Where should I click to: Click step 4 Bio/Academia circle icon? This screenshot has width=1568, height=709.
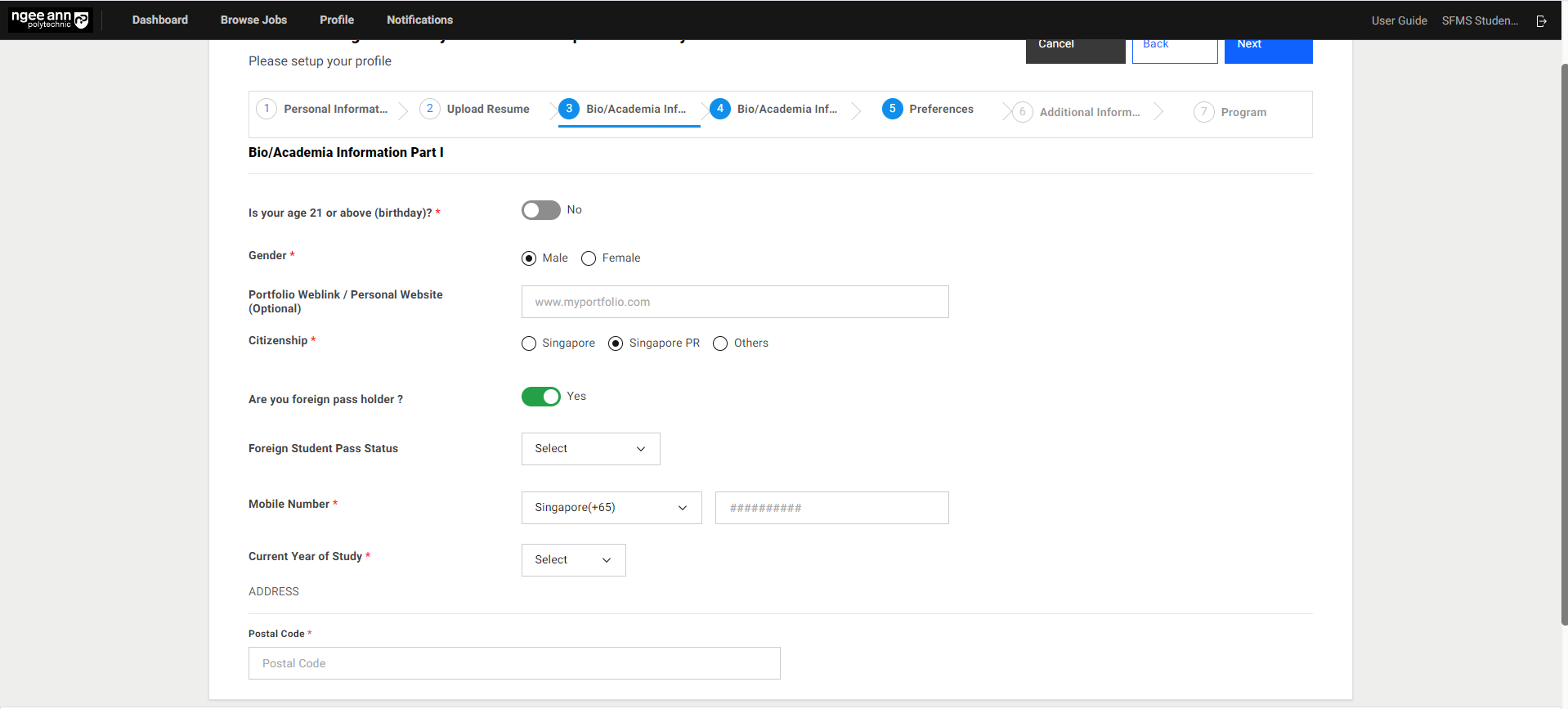[x=720, y=109]
